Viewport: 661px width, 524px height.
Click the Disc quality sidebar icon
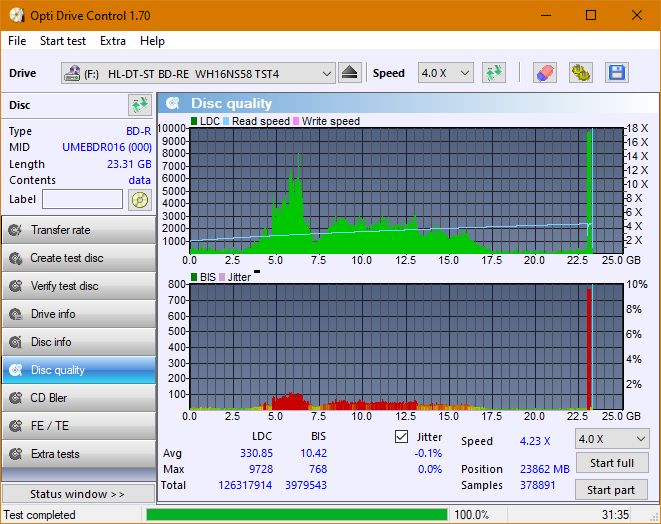tap(16, 370)
